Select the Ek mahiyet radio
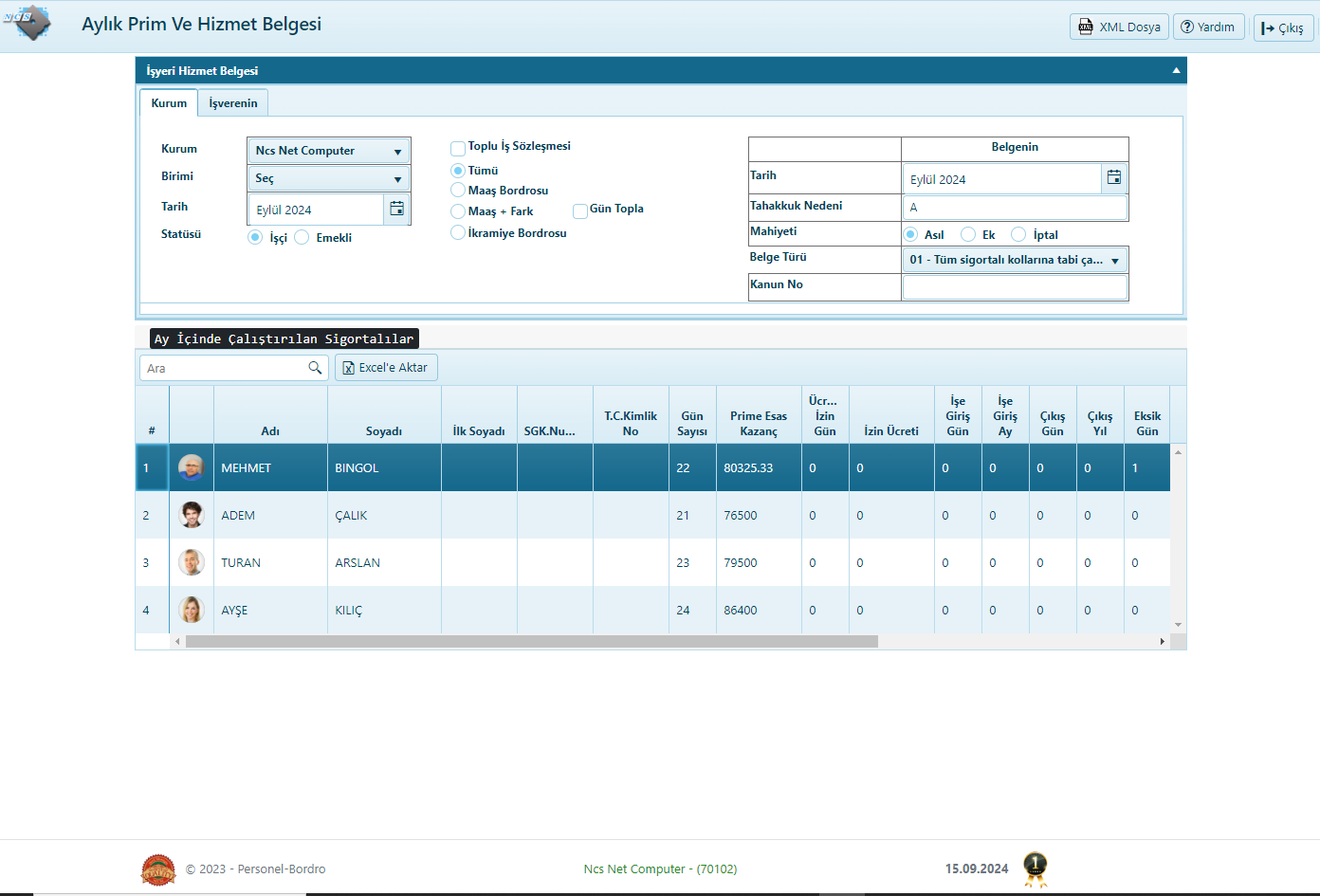Image resolution: width=1320 pixels, height=896 pixels. pyautogui.click(x=968, y=234)
